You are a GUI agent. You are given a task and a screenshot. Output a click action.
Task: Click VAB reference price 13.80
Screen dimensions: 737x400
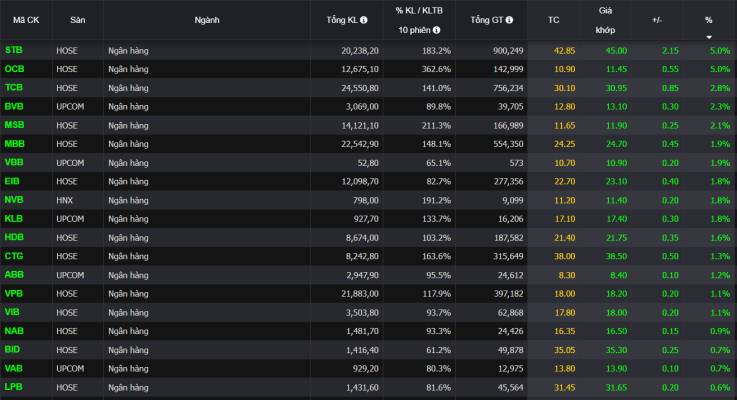[x=565, y=369]
